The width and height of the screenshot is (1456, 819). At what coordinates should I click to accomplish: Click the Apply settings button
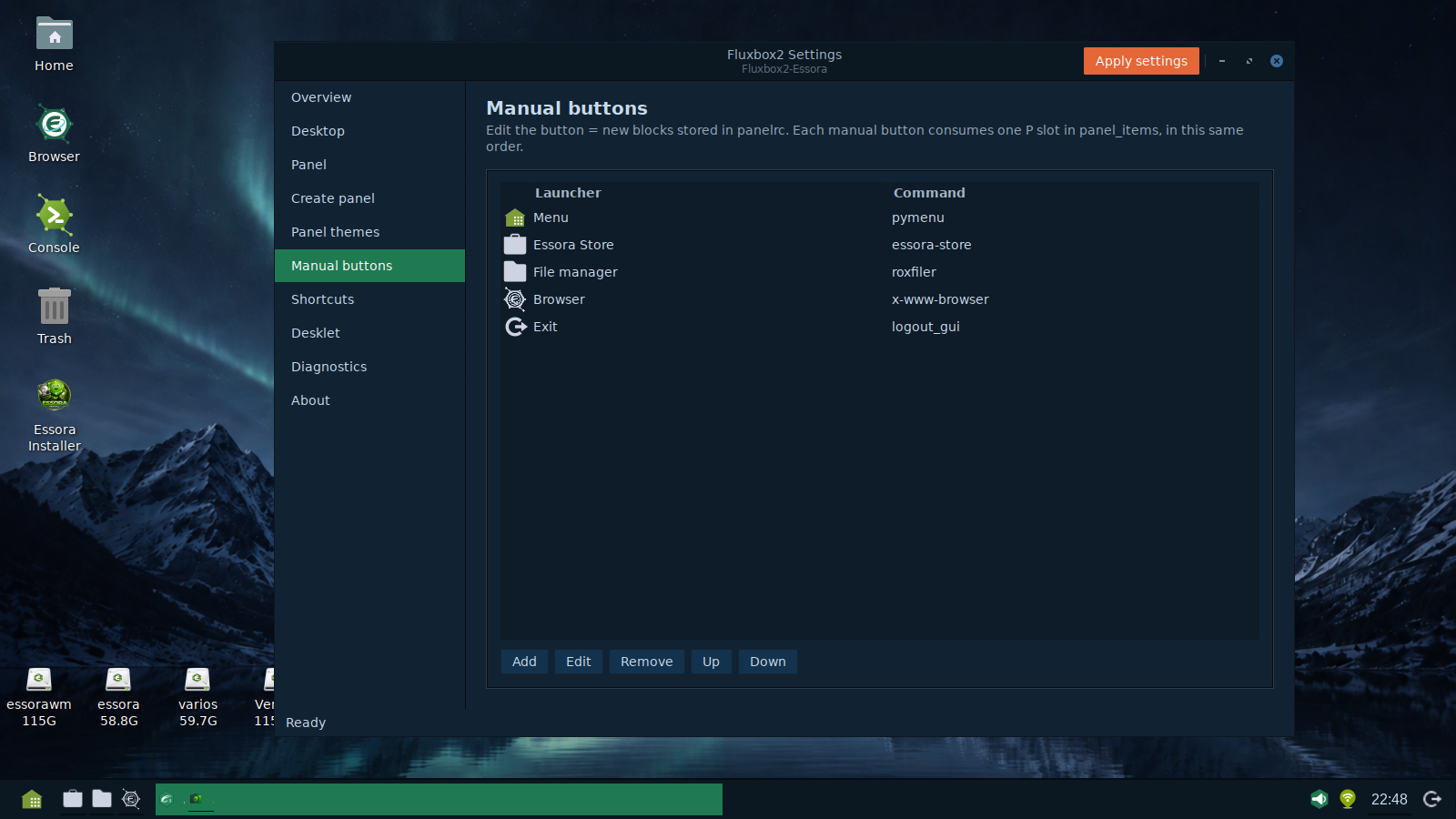1141,61
